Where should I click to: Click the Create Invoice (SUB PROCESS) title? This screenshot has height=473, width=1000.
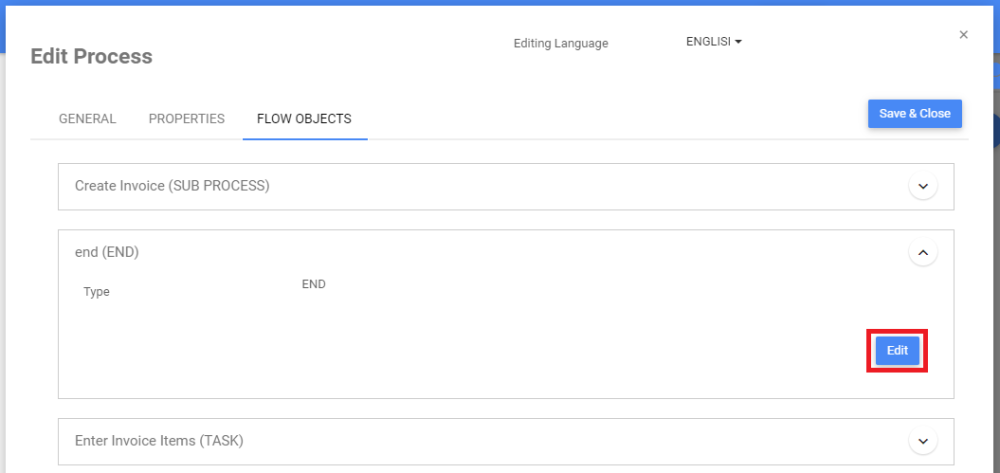pyautogui.click(x=172, y=186)
